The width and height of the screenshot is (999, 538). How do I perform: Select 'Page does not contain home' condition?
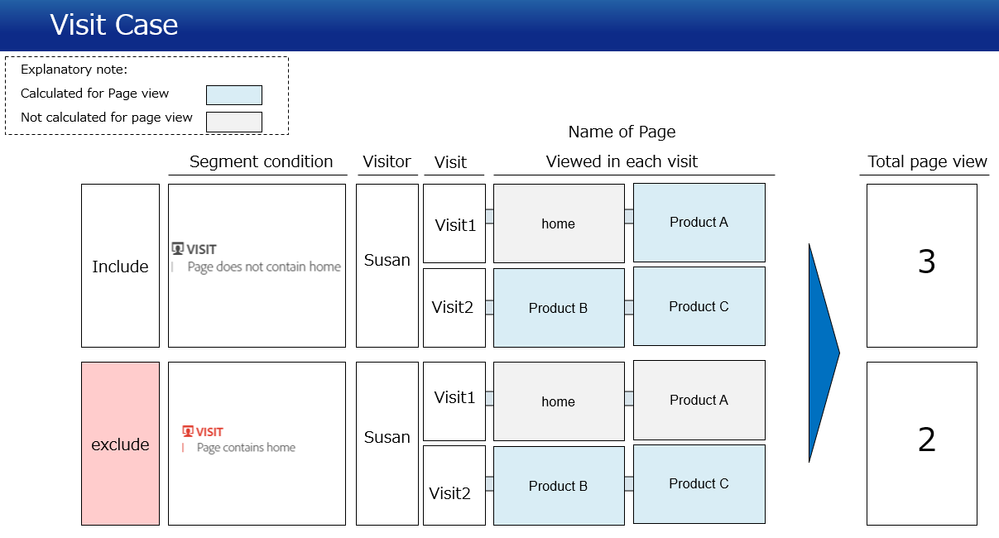tap(264, 266)
